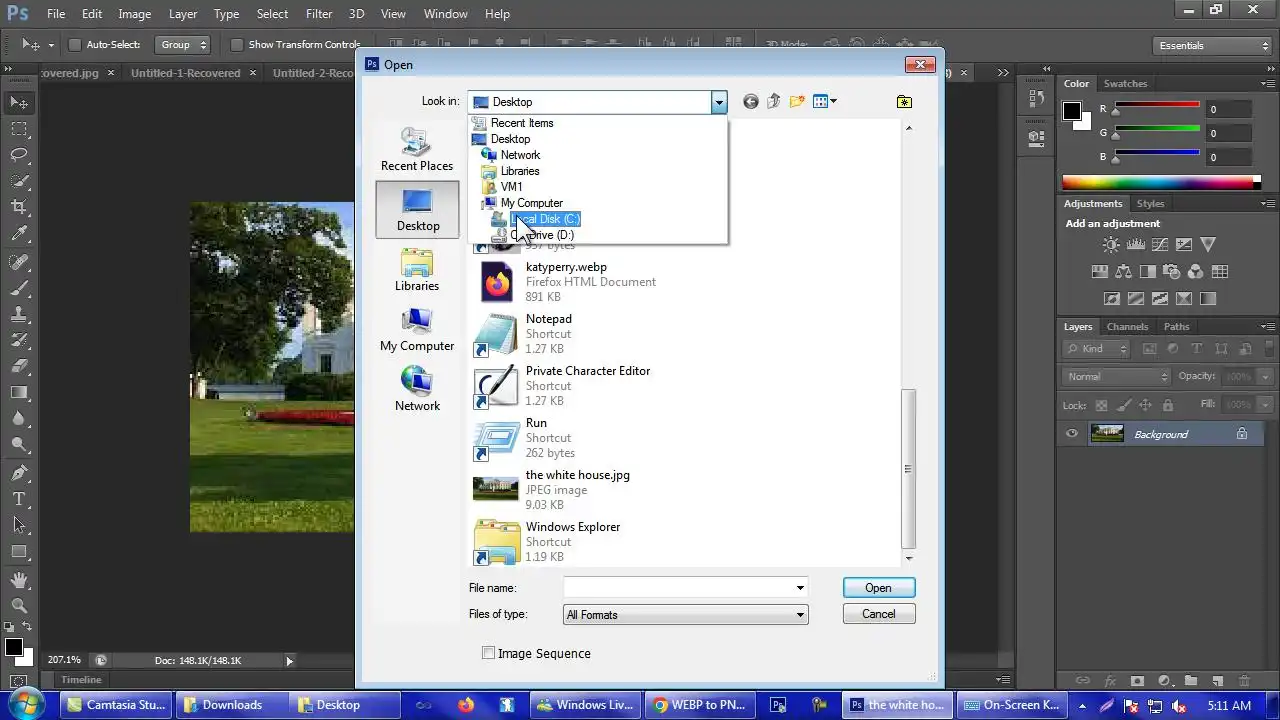Open the View Menu dropdown in dialog
Screen dimensions: 1280x720
click(825, 102)
